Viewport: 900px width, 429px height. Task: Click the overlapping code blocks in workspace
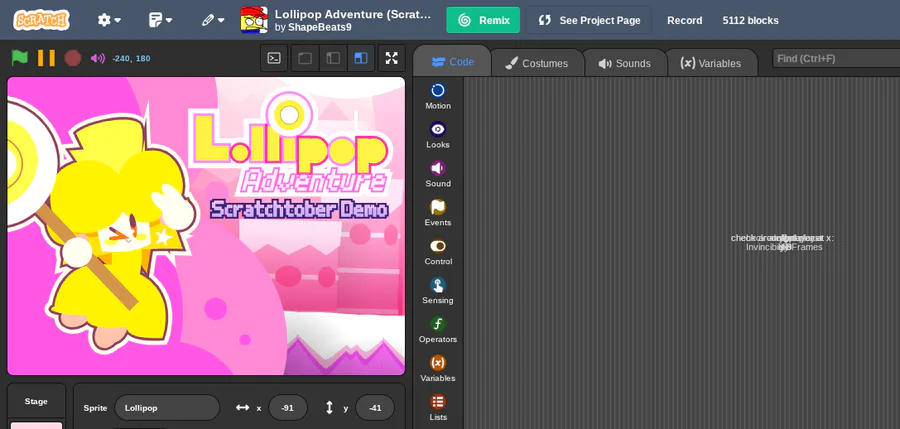[x=782, y=242]
